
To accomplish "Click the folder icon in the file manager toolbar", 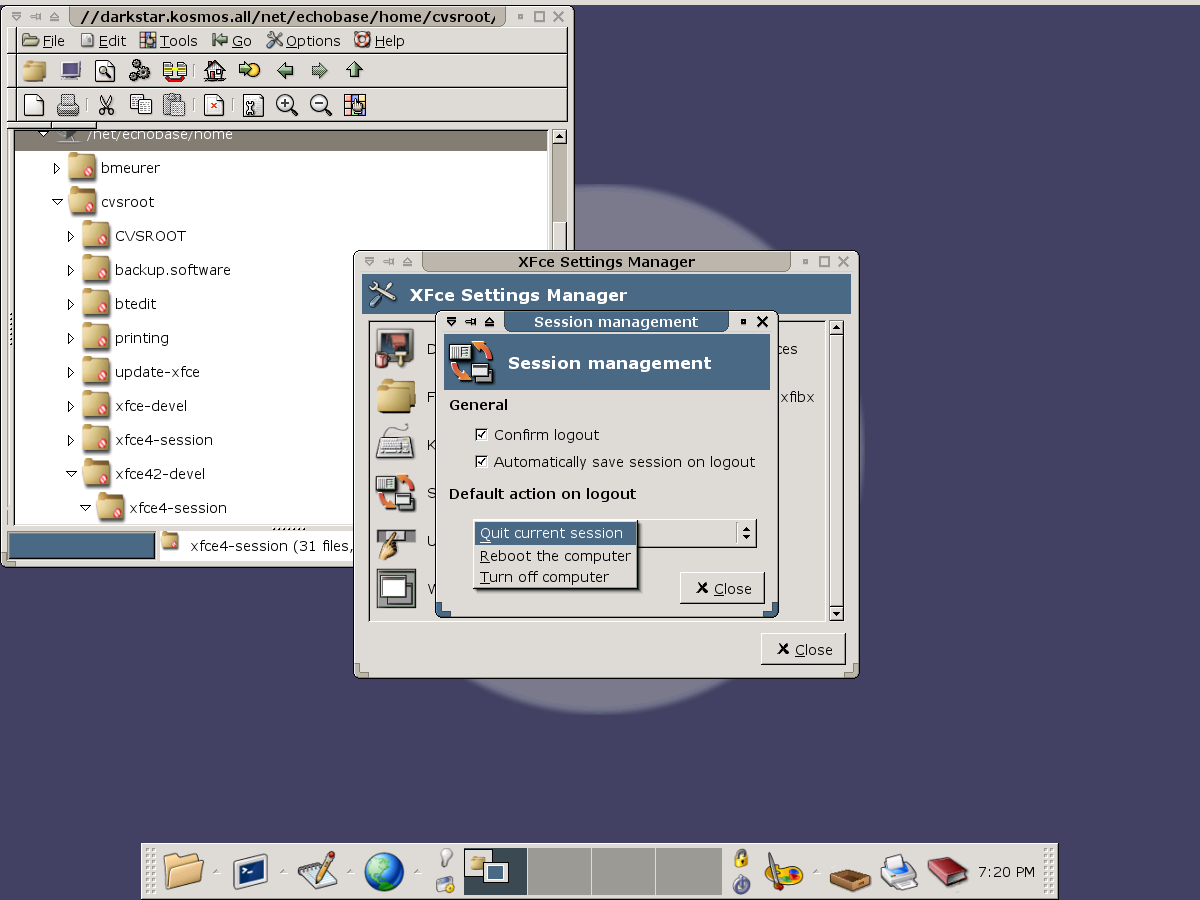I will [x=35, y=71].
